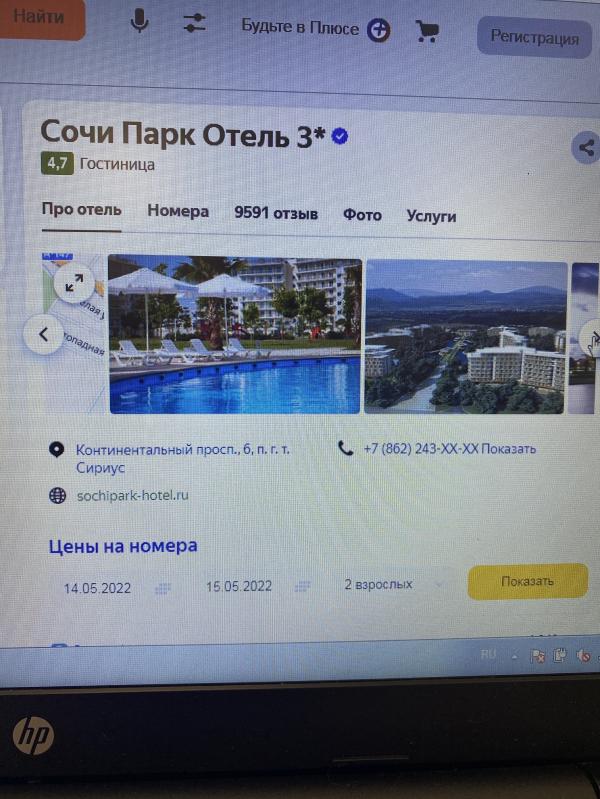The width and height of the screenshot is (600, 799).
Task: Click the yellow "Показать" prices button
Action: click(x=528, y=581)
